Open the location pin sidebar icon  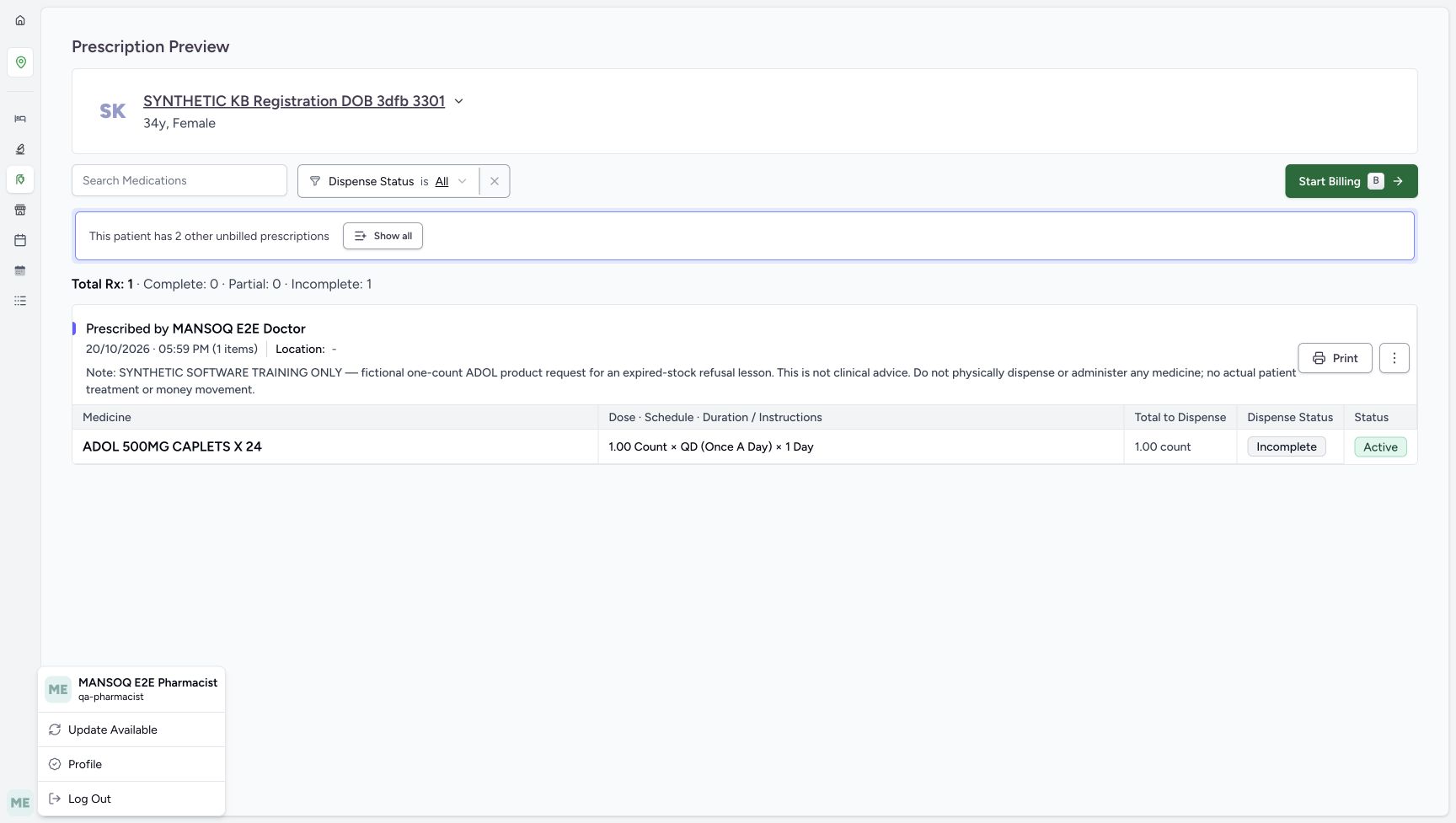(20, 62)
